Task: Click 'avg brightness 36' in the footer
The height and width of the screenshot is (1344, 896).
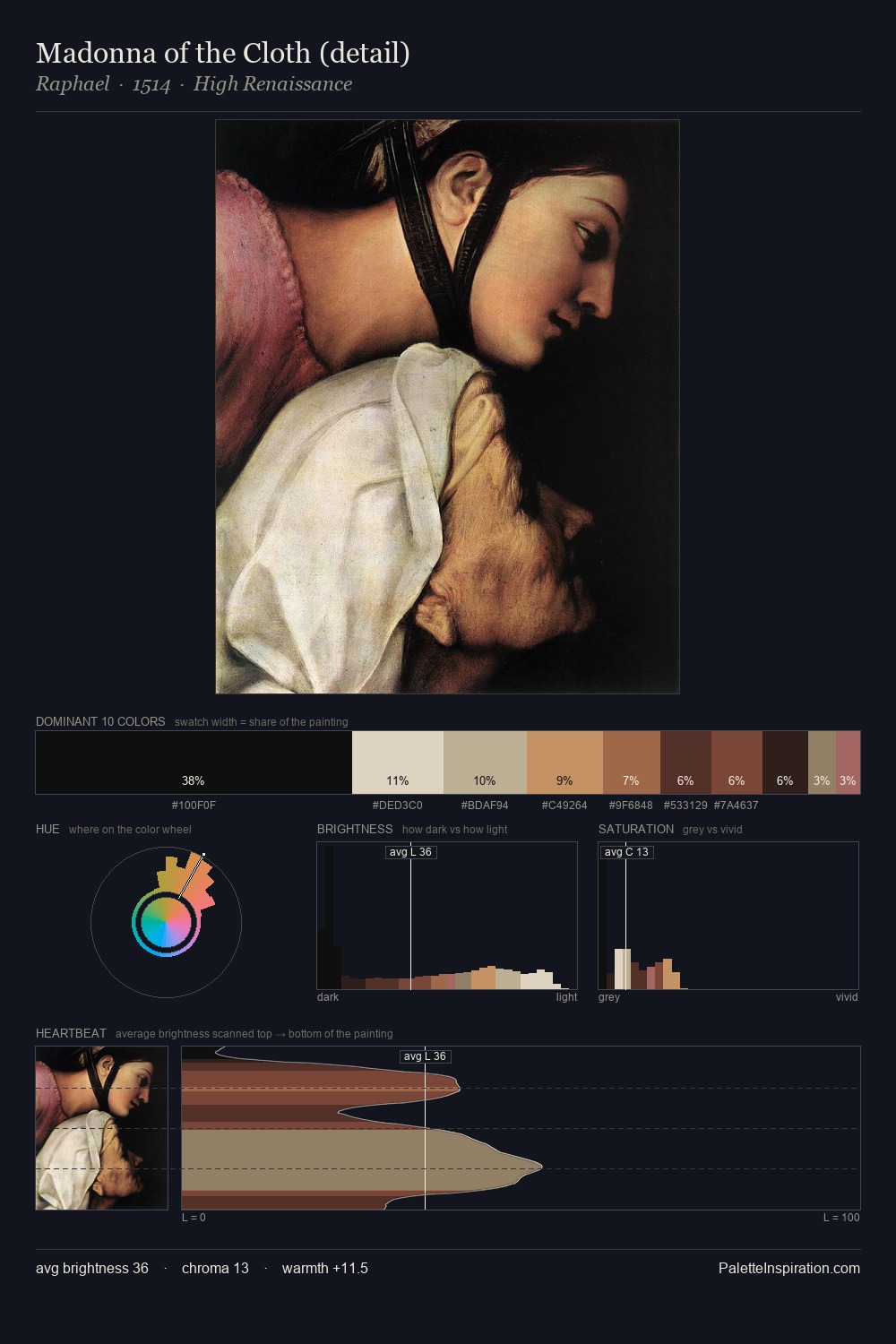Action: coord(92,1268)
